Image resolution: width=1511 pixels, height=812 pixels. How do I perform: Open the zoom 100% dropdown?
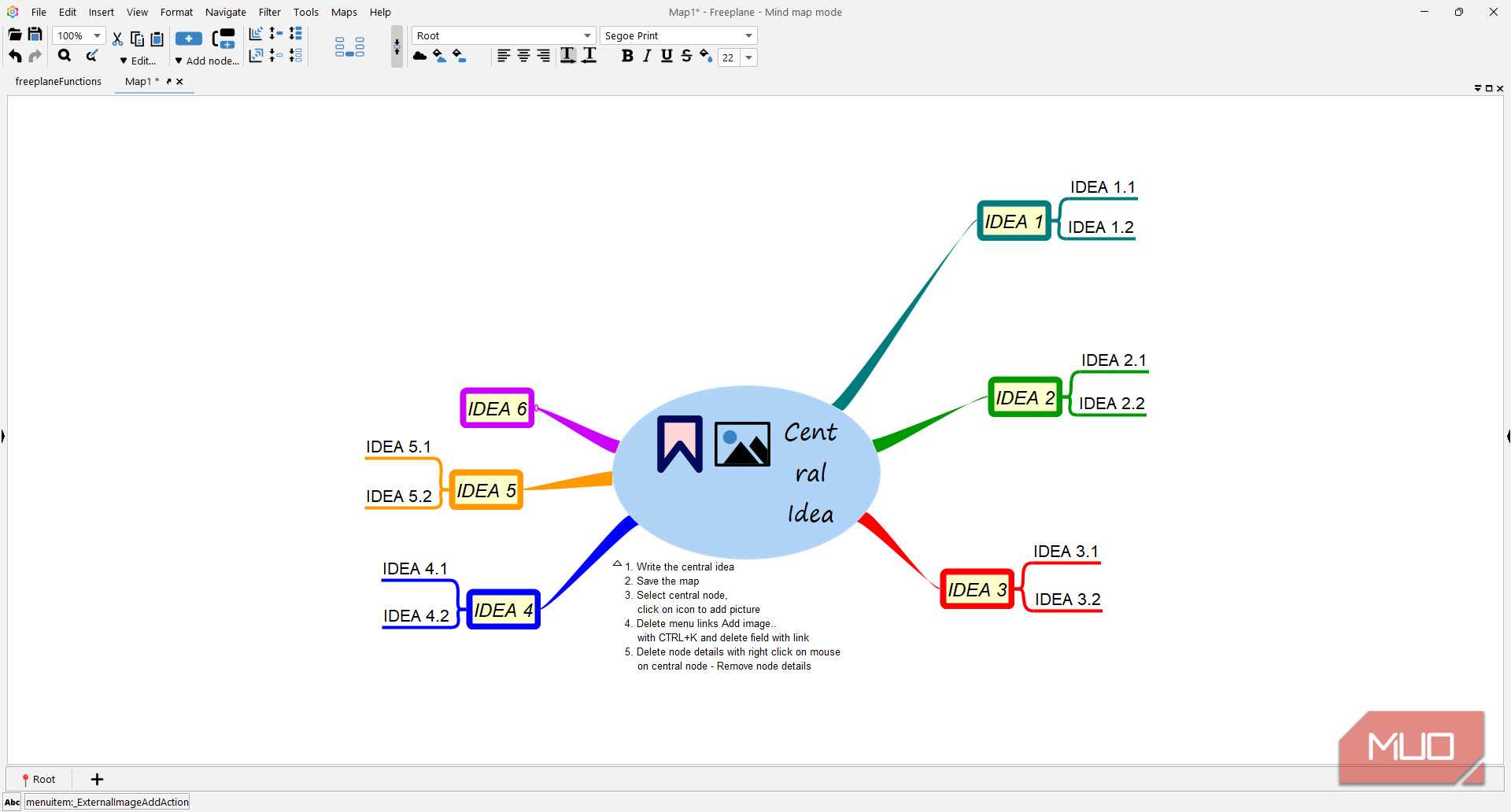pyautogui.click(x=98, y=35)
